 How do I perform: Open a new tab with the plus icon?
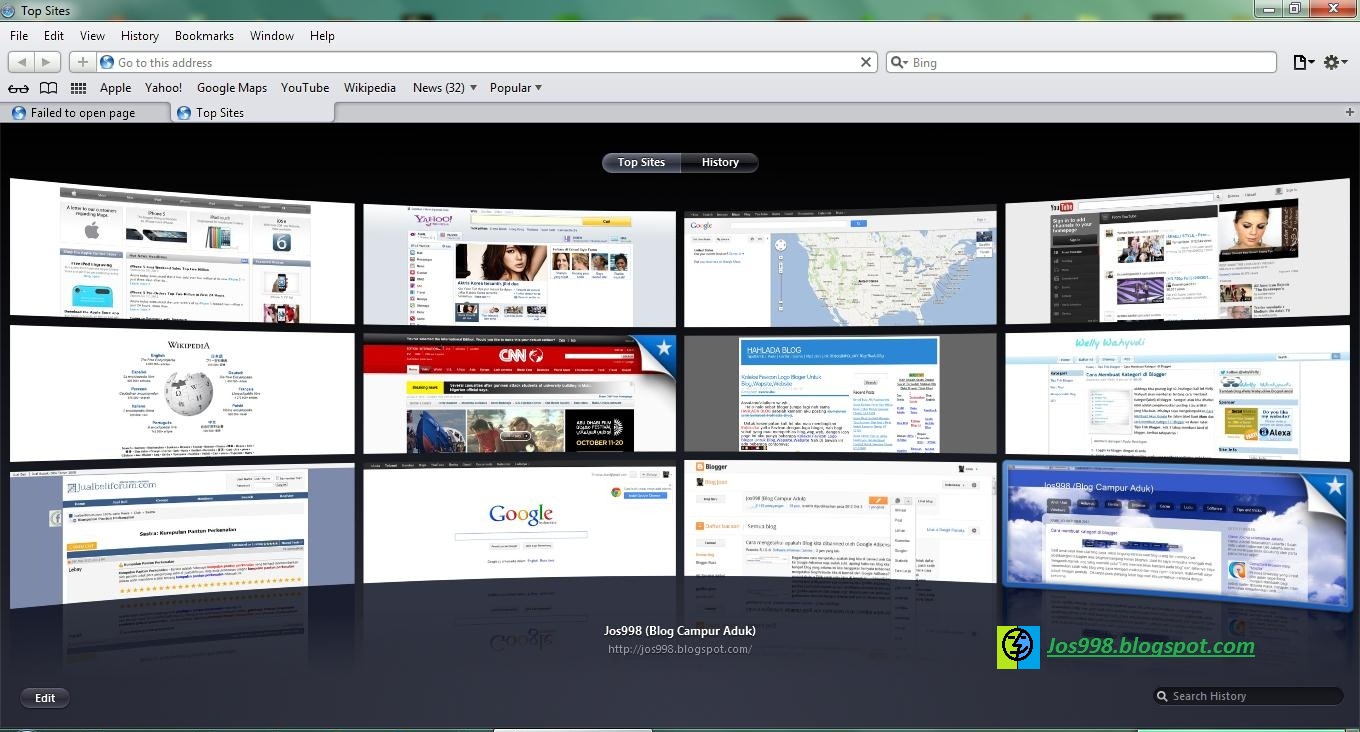(x=1351, y=112)
